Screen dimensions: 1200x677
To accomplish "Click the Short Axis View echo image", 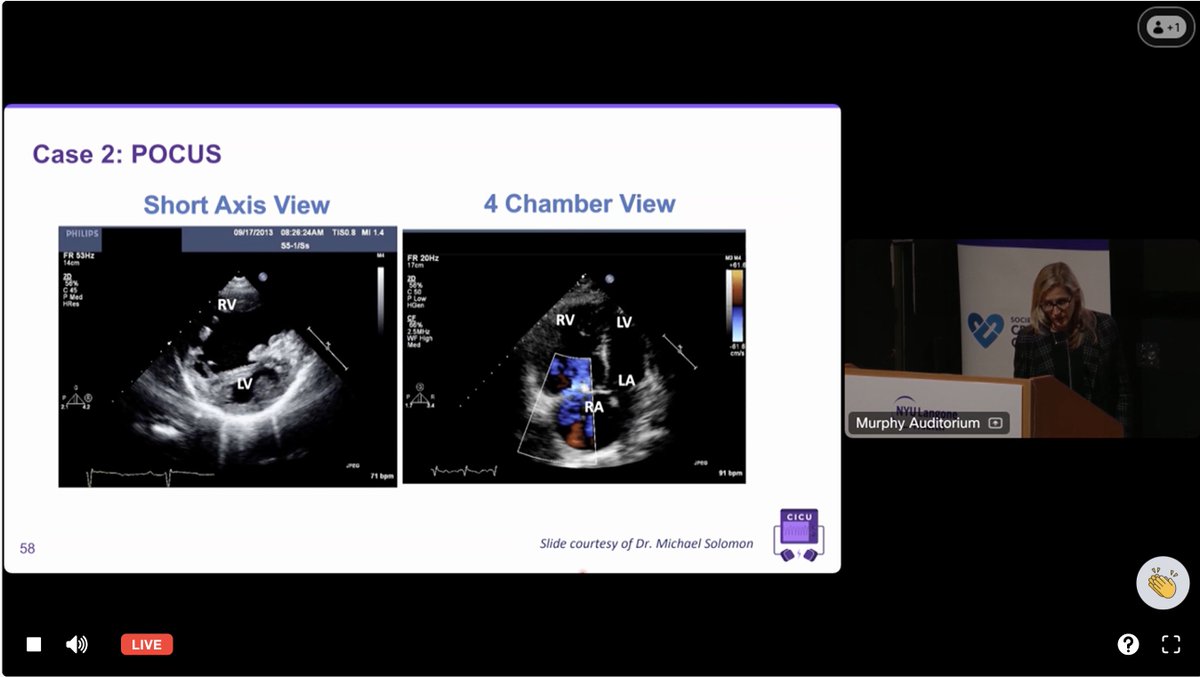I will point(228,357).
